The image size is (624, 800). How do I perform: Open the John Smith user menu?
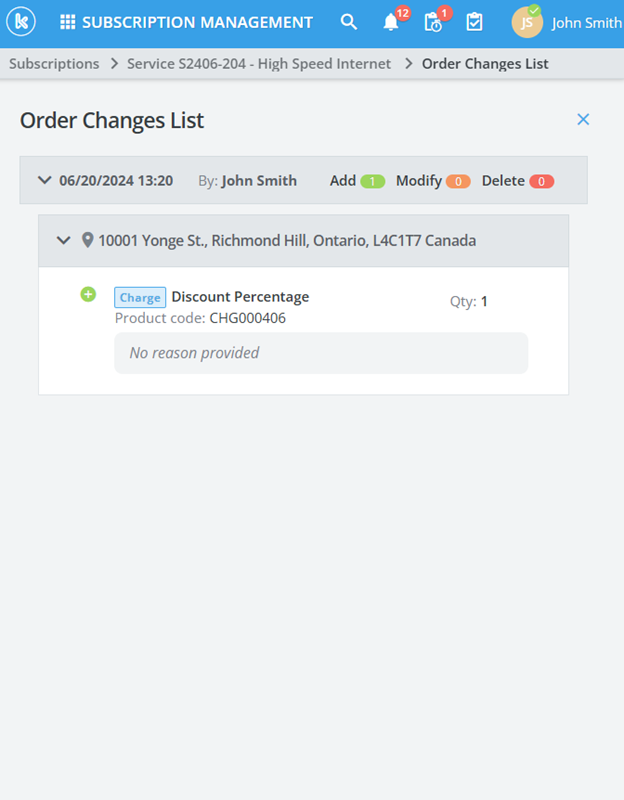coord(587,22)
